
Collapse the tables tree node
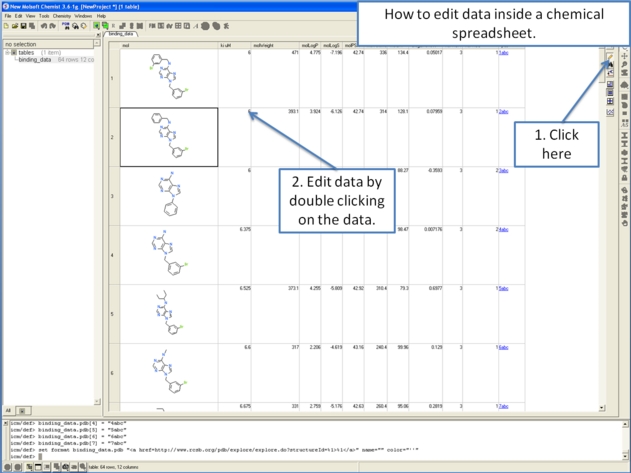8,53
